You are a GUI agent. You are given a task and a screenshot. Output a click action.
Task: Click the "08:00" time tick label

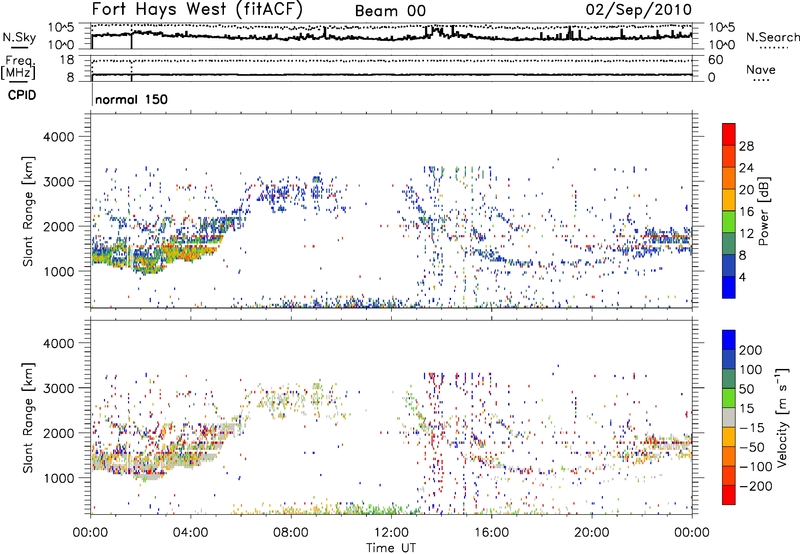pyautogui.click(x=290, y=533)
